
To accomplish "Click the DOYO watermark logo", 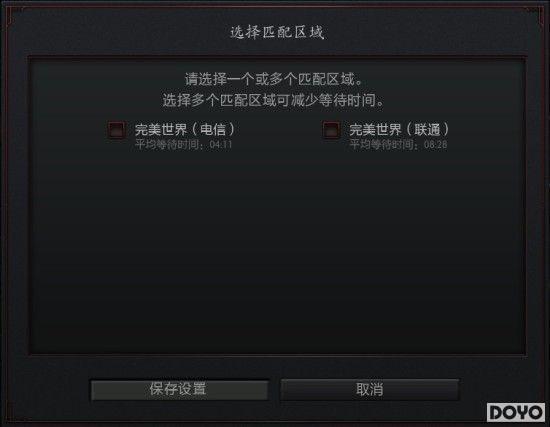I will pos(516,412).
